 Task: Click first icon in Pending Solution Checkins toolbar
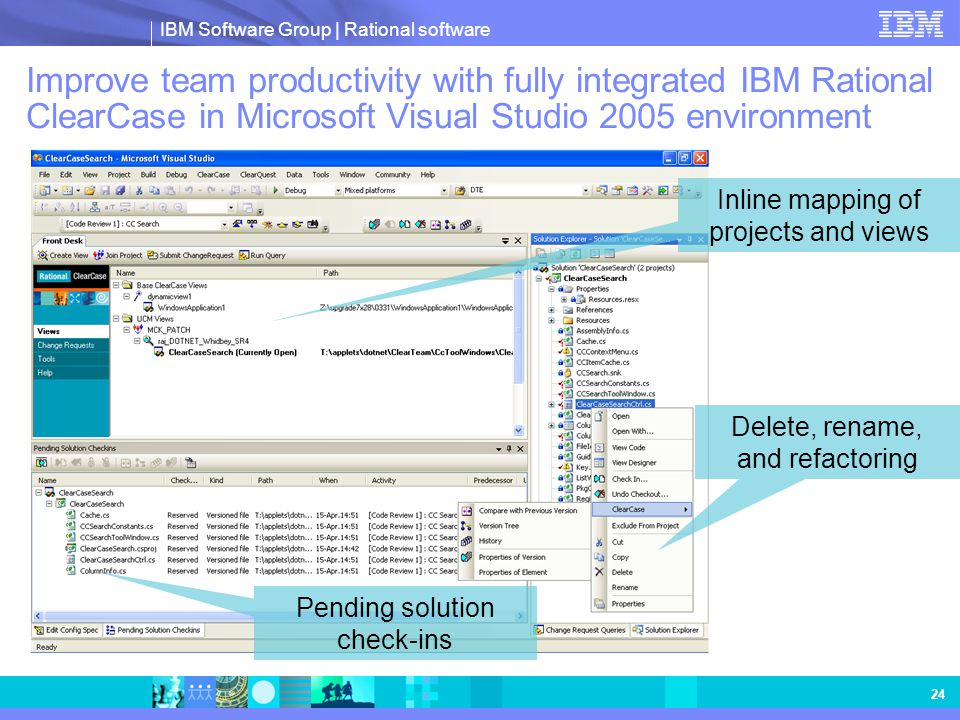point(41,463)
